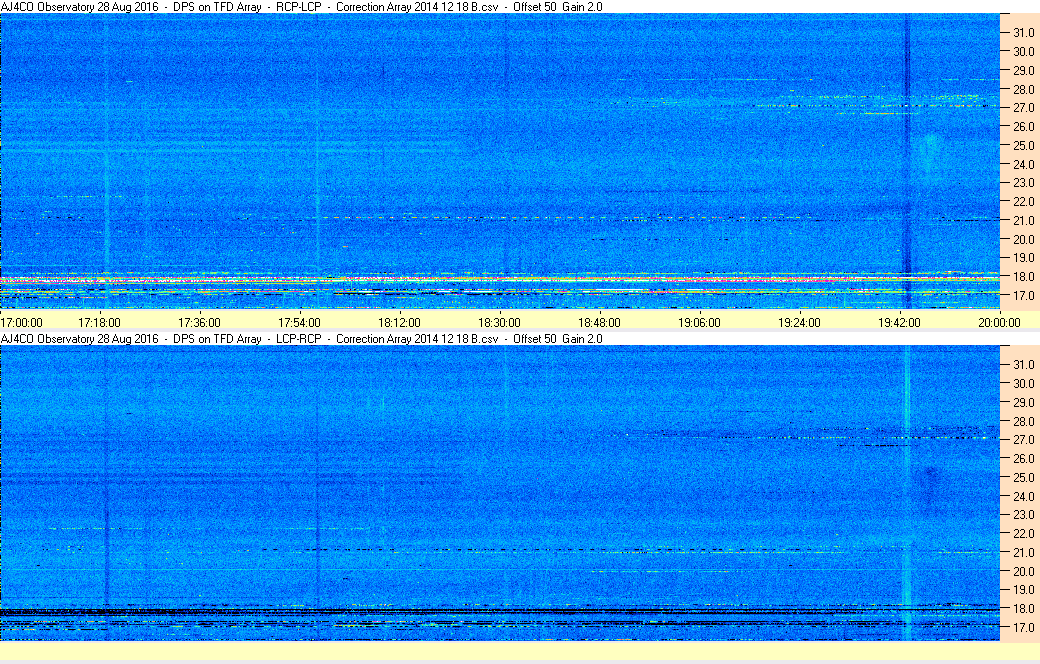Click the 29.0 frequency label on RCP-LCP plot
Screen dimensions: 1040x664
pyautogui.click(x=1023, y=70)
